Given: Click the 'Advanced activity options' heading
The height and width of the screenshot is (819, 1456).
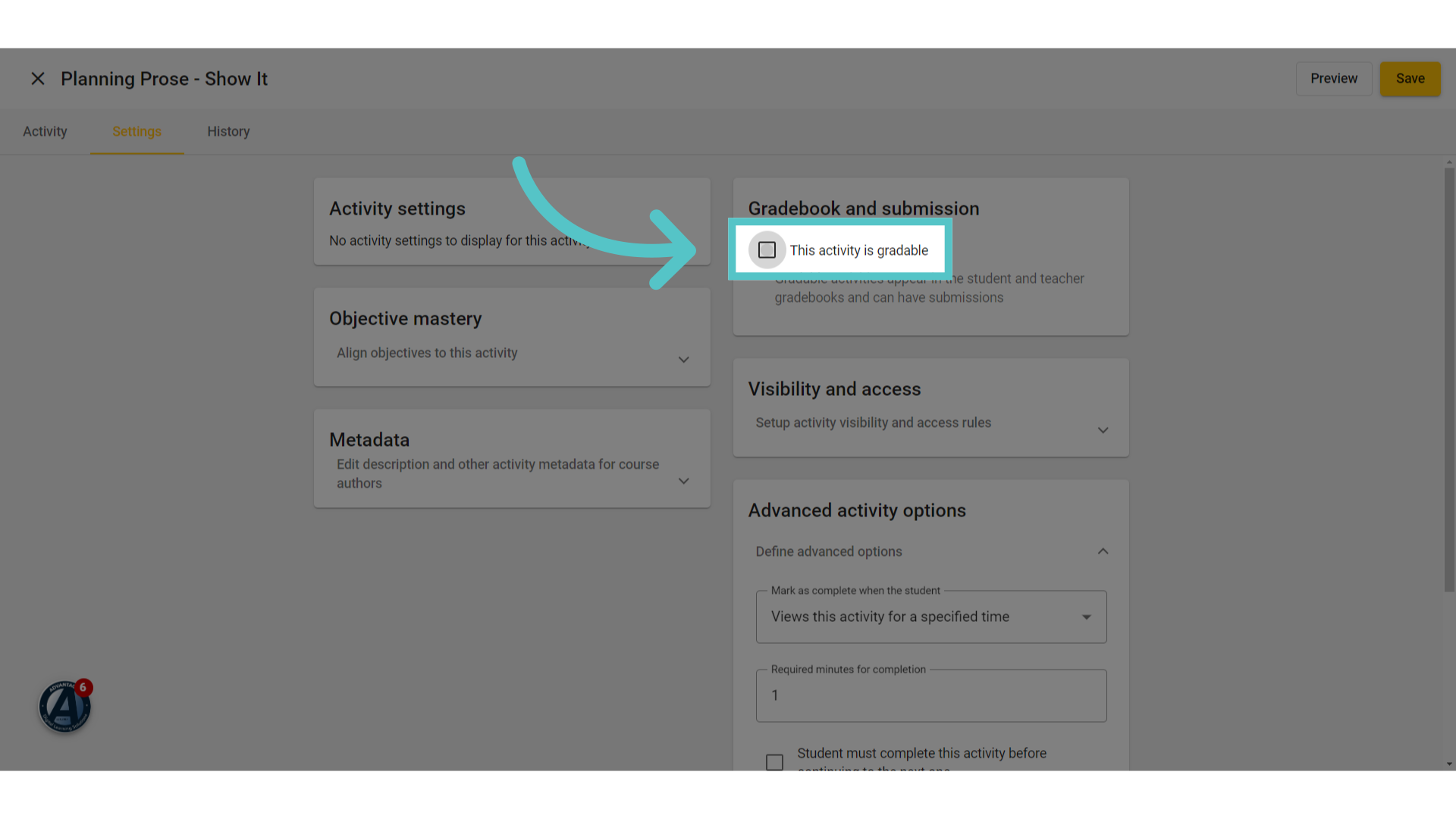Looking at the screenshot, I should click(x=857, y=510).
